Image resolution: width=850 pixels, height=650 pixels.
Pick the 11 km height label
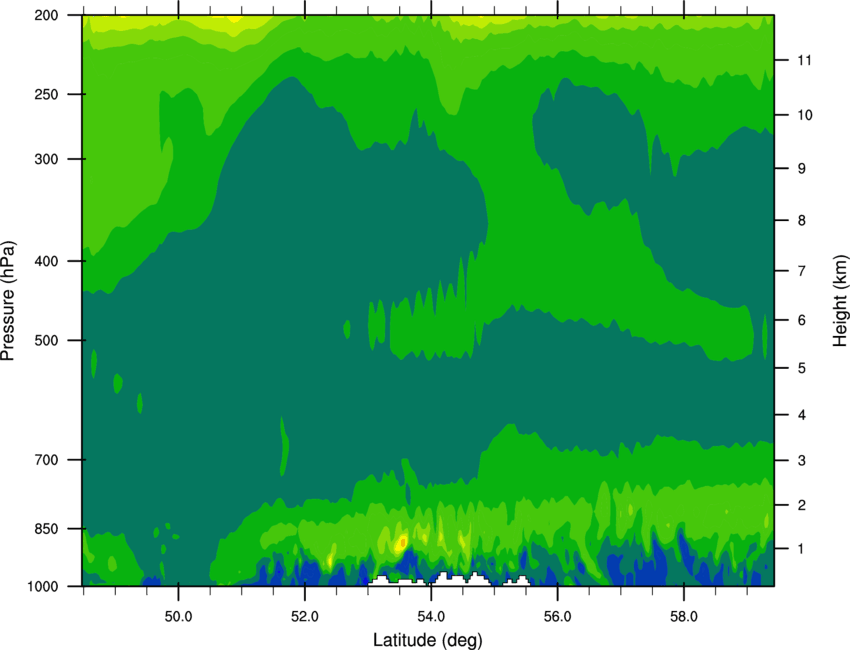pyautogui.click(x=805, y=60)
